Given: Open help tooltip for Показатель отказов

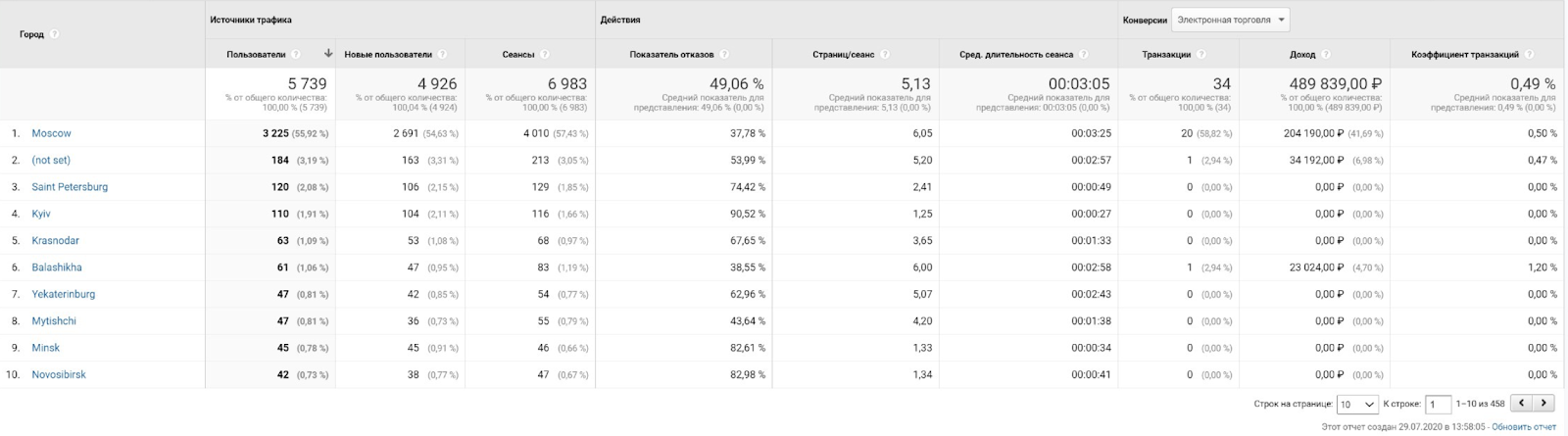Looking at the screenshot, I should (723, 55).
